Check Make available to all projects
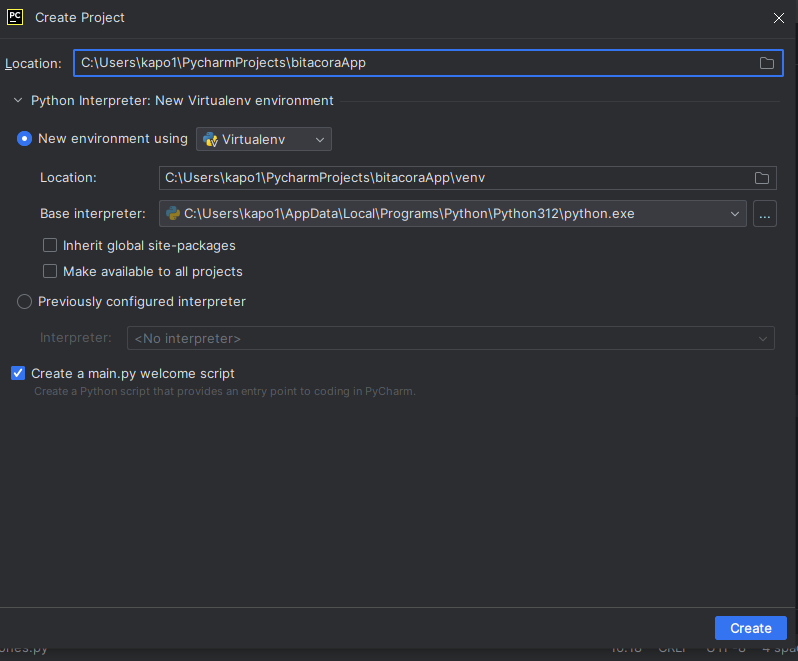The width and height of the screenshot is (798, 661). (50, 271)
